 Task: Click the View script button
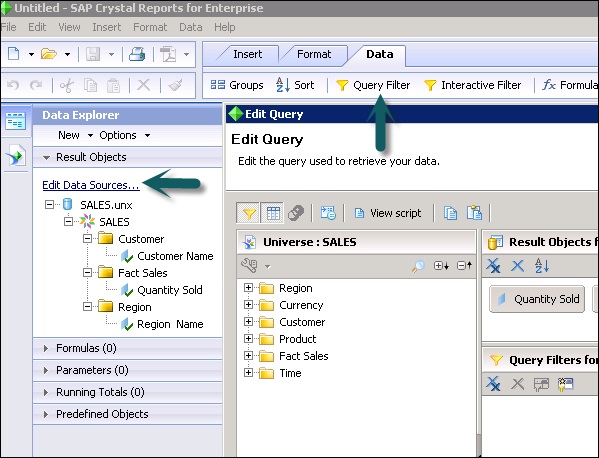click(388, 213)
